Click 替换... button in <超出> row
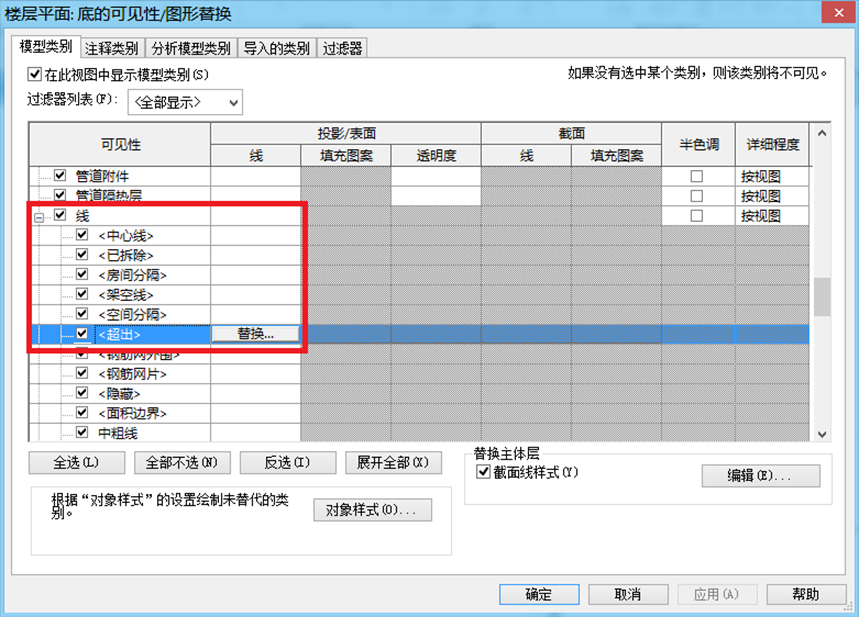 point(255,334)
